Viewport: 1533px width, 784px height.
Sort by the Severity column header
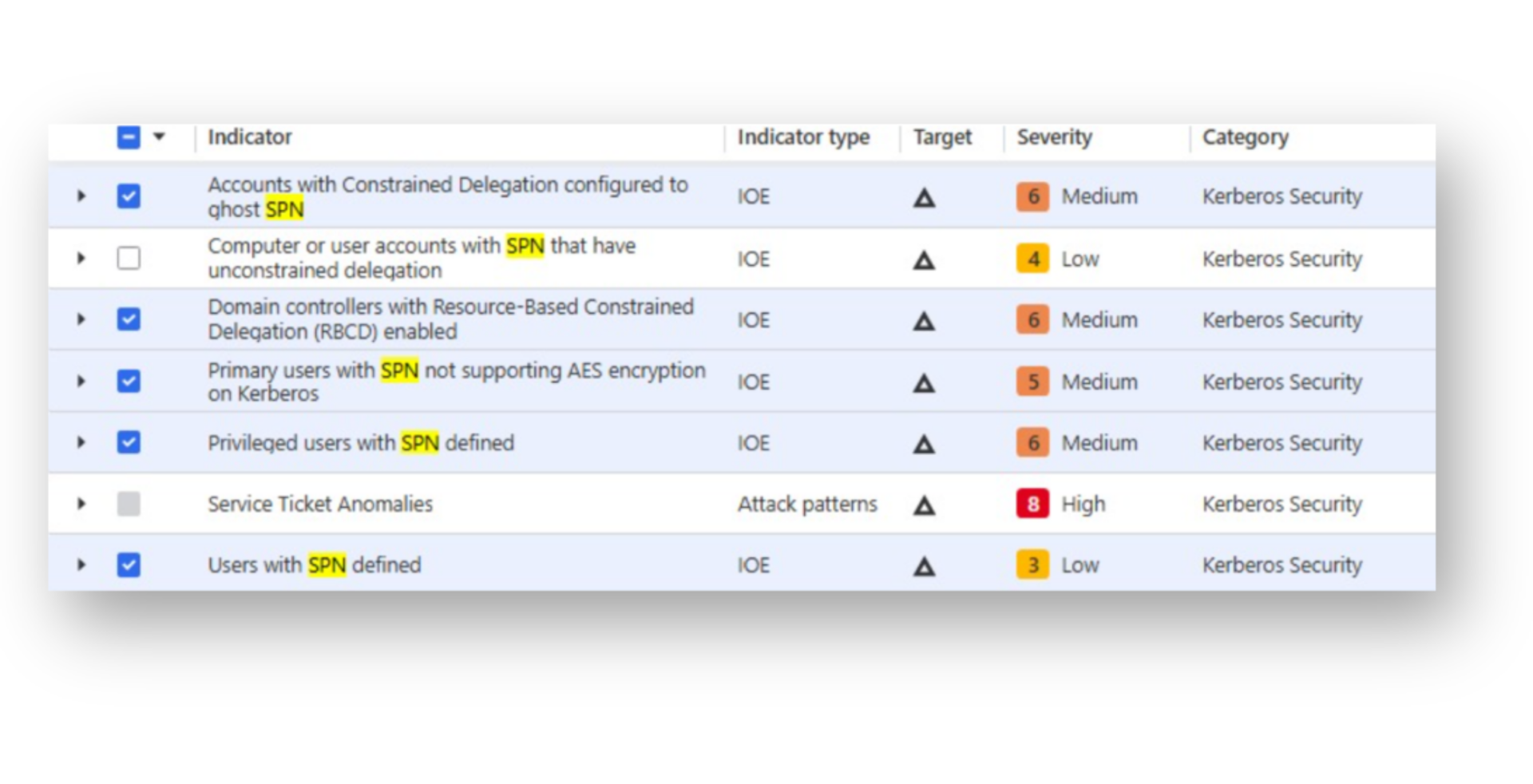[1054, 137]
